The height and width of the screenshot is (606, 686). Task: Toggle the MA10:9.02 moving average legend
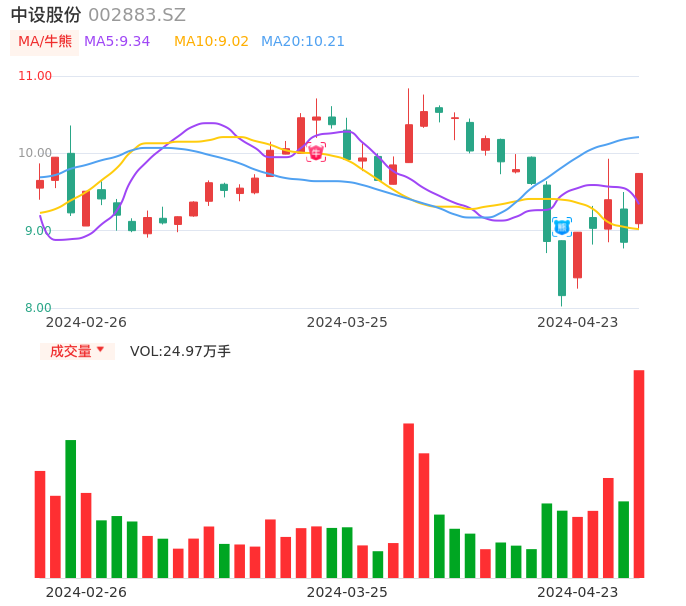[x=211, y=42]
